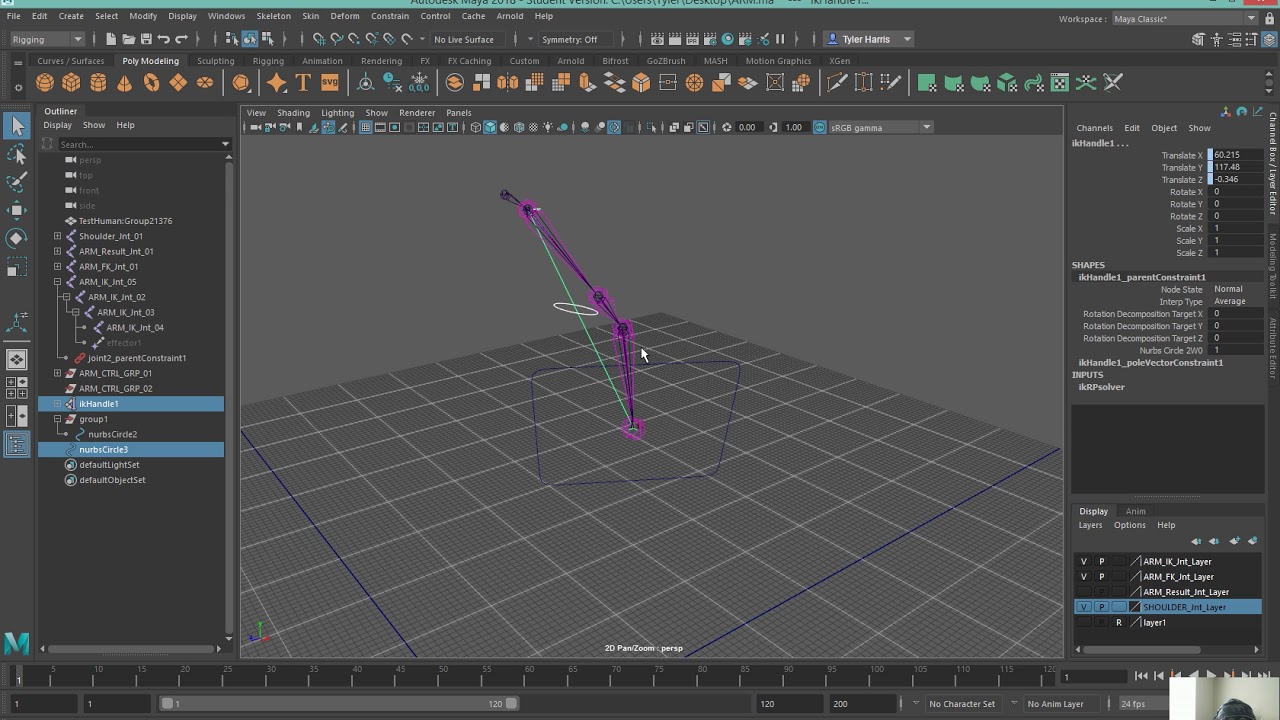Switch to the Anim tab in Layer Editor
The height and width of the screenshot is (720, 1280).
click(x=1135, y=511)
